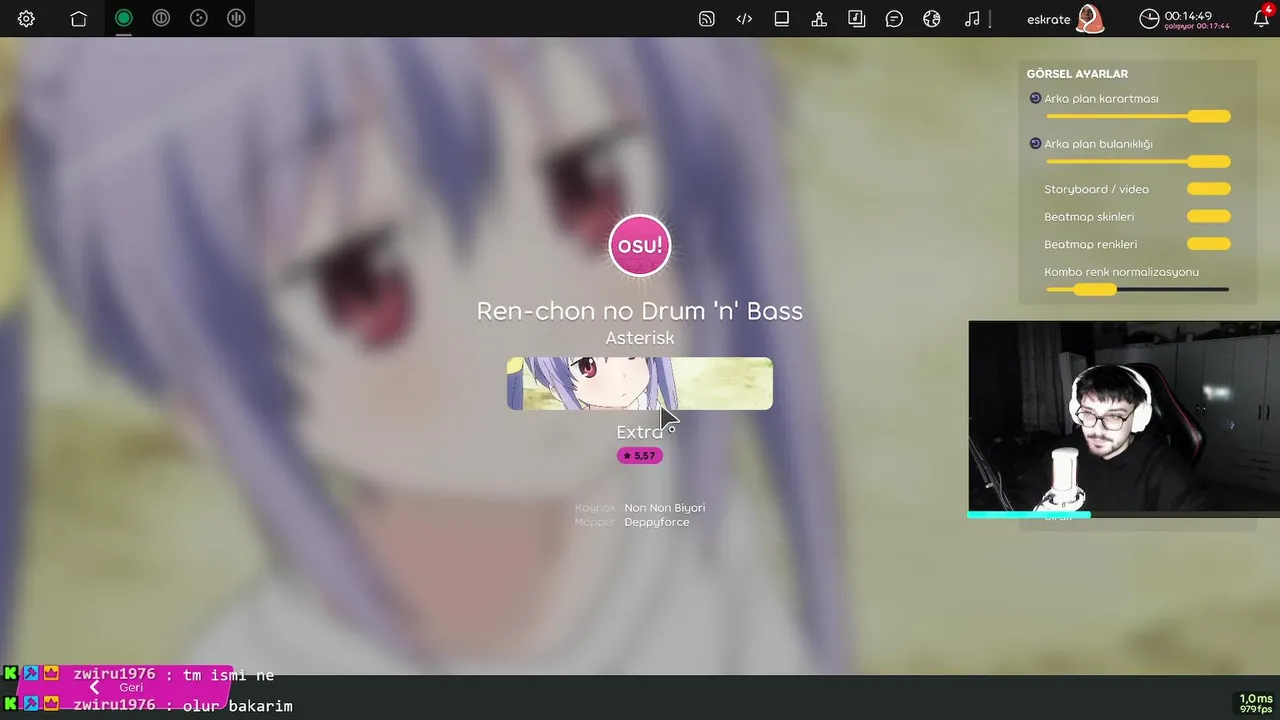Switch to the catch ruleset icon

[x=199, y=18]
